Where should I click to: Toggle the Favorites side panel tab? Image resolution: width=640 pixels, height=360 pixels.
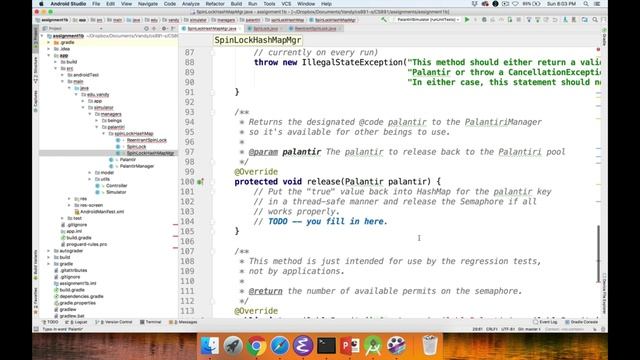36,301
